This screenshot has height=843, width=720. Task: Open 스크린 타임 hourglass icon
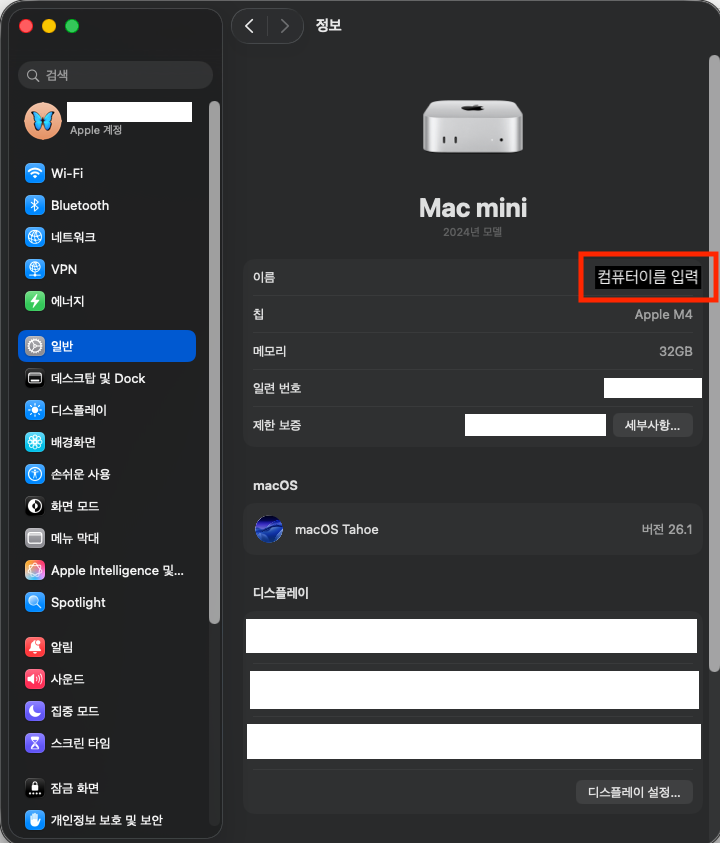pyautogui.click(x=35, y=743)
